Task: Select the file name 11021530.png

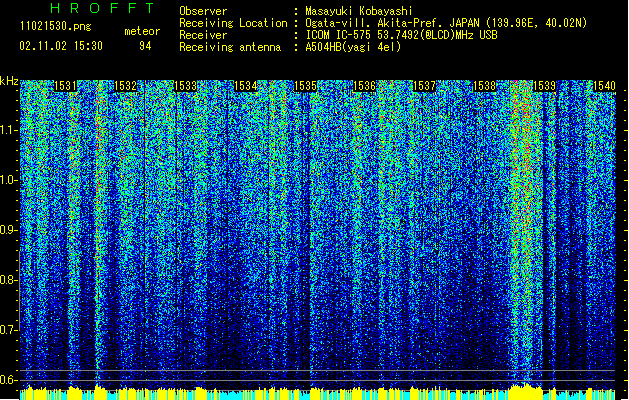Action: [56, 26]
